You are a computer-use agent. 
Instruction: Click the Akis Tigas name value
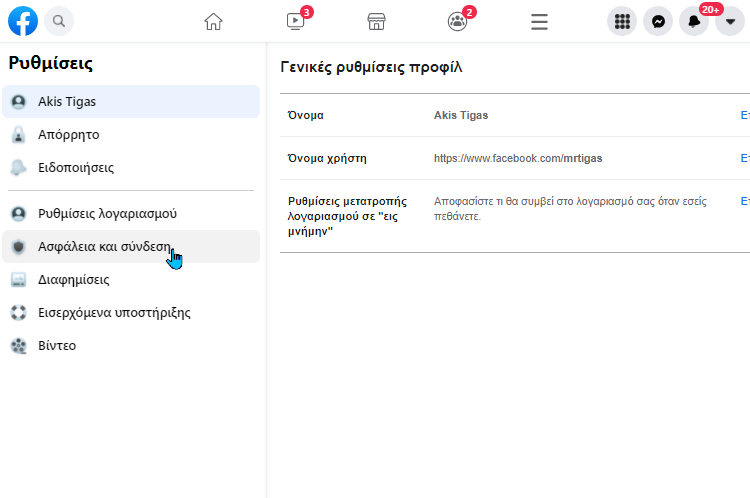tap(461, 115)
